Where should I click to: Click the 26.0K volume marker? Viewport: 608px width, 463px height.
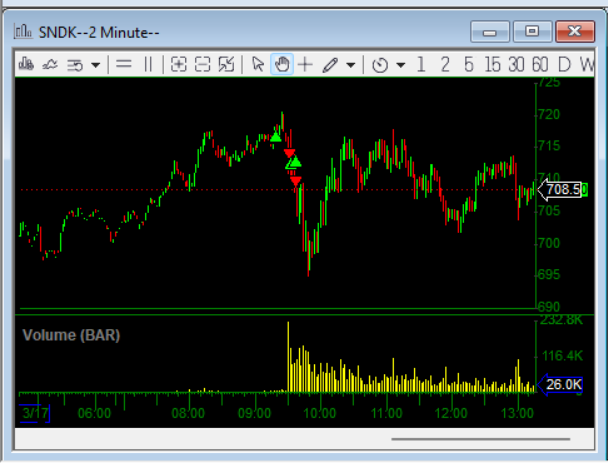point(561,384)
